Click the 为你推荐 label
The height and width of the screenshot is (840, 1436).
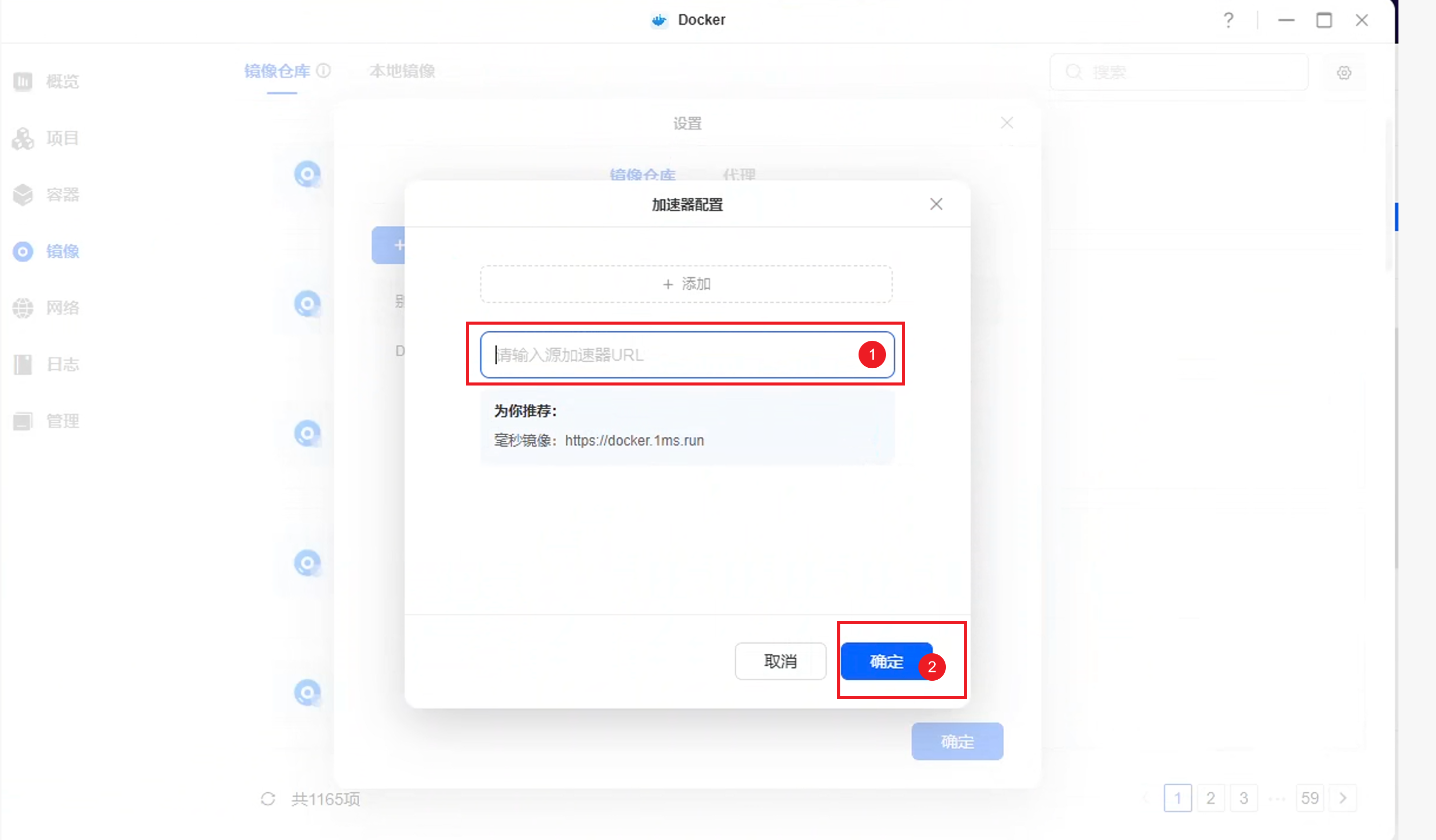pos(525,410)
